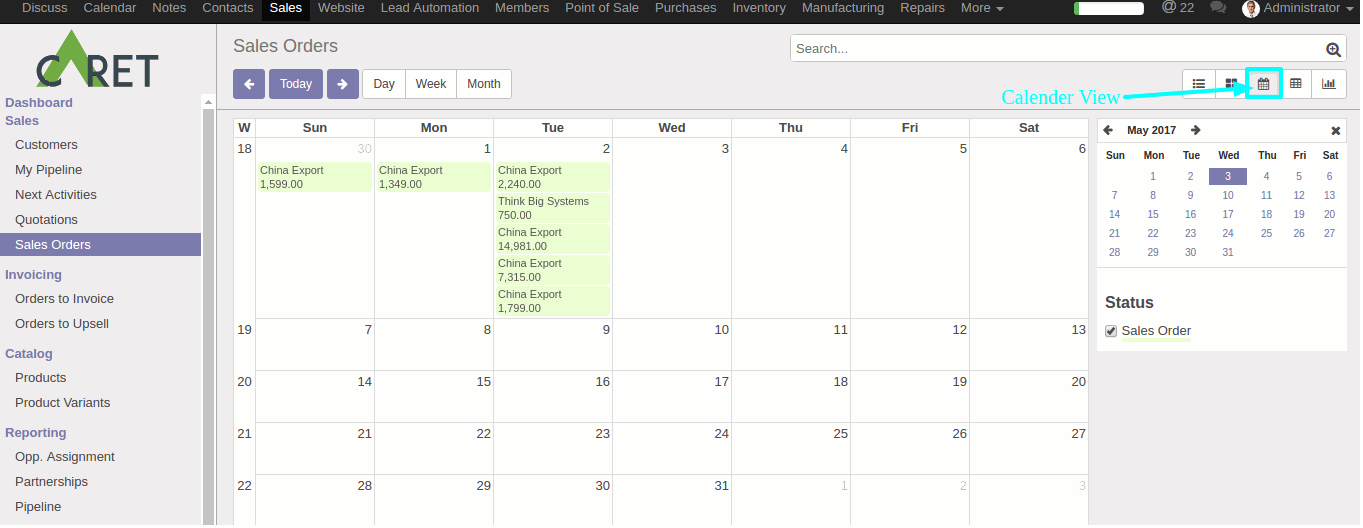Switch calendar to Month mode

484,84
